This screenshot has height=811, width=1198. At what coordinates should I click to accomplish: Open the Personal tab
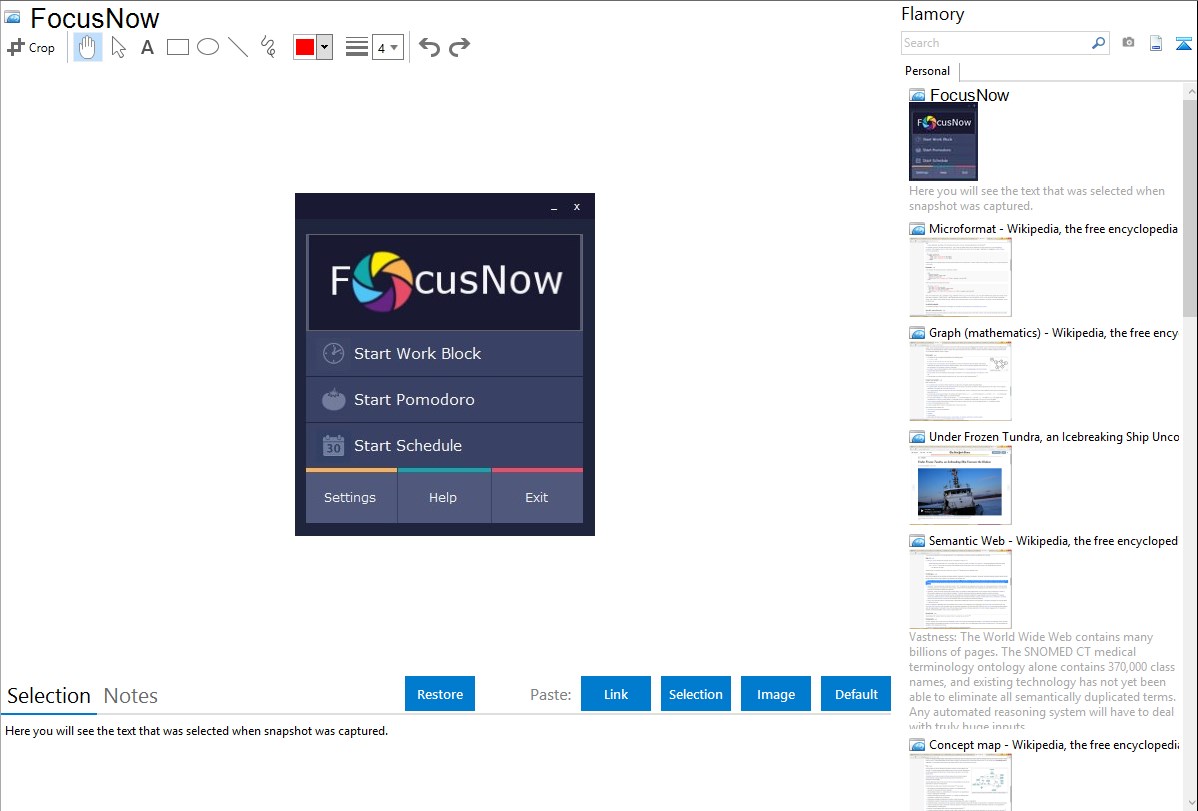coord(927,71)
